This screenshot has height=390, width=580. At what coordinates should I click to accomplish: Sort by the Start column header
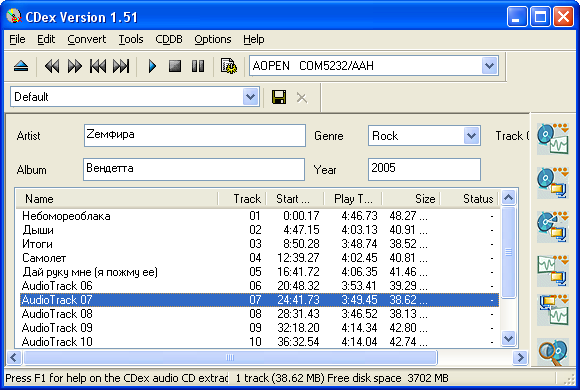(295, 199)
